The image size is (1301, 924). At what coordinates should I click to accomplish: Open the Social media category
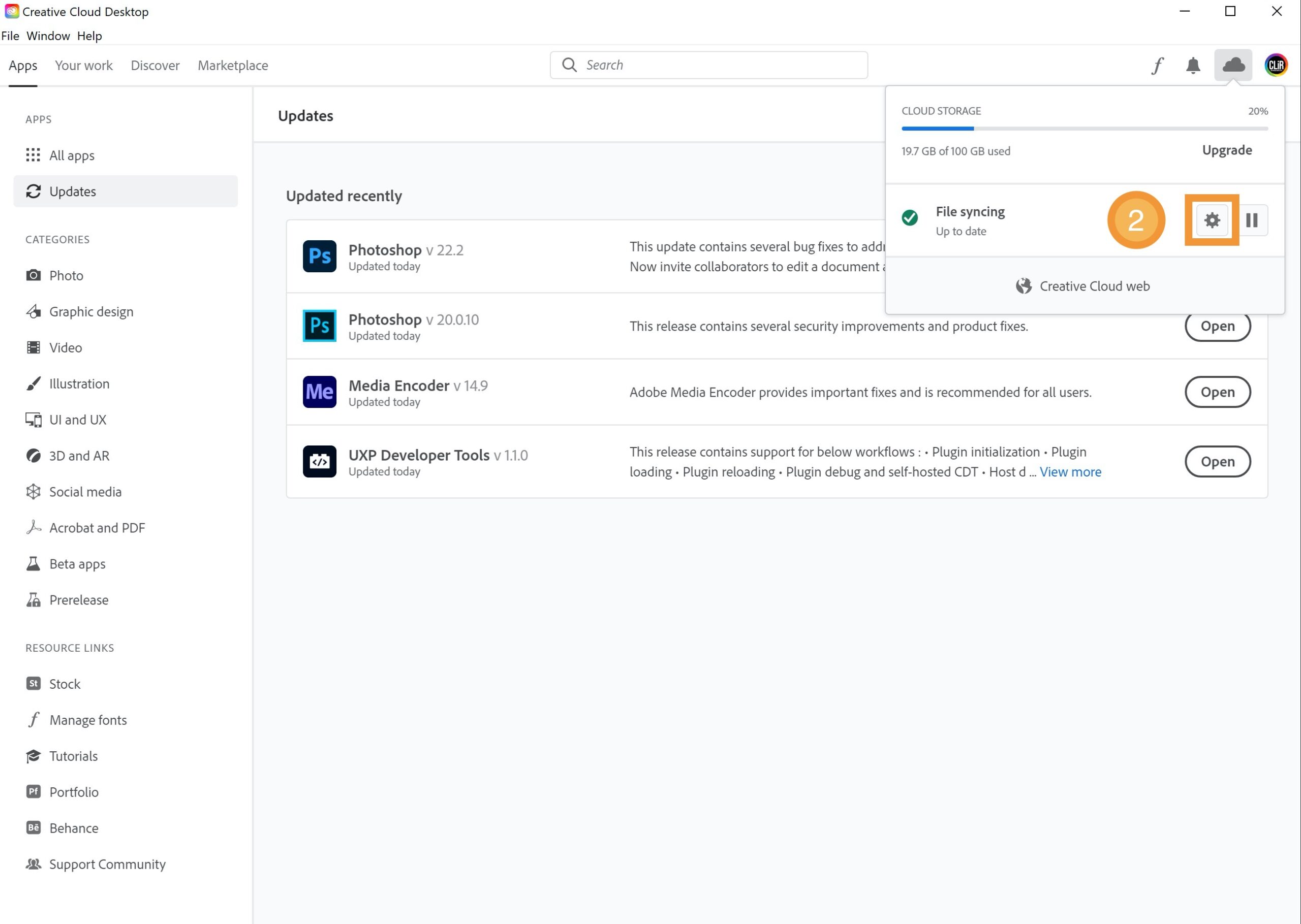[x=125, y=492]
